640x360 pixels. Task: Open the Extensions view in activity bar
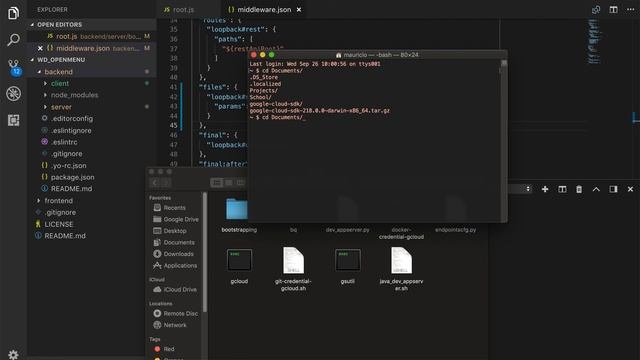[x=13, y=120]
